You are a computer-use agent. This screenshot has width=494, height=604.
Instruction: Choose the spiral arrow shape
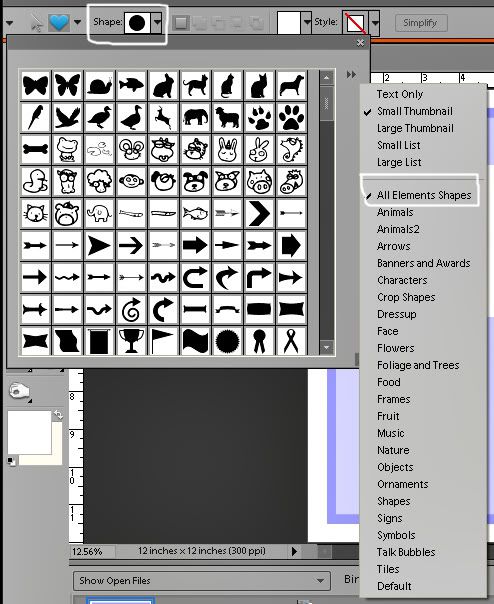pos(131,309)
